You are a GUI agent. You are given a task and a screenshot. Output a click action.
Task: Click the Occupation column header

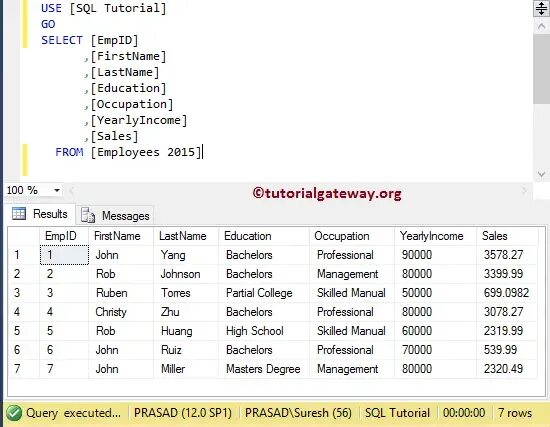352,236
